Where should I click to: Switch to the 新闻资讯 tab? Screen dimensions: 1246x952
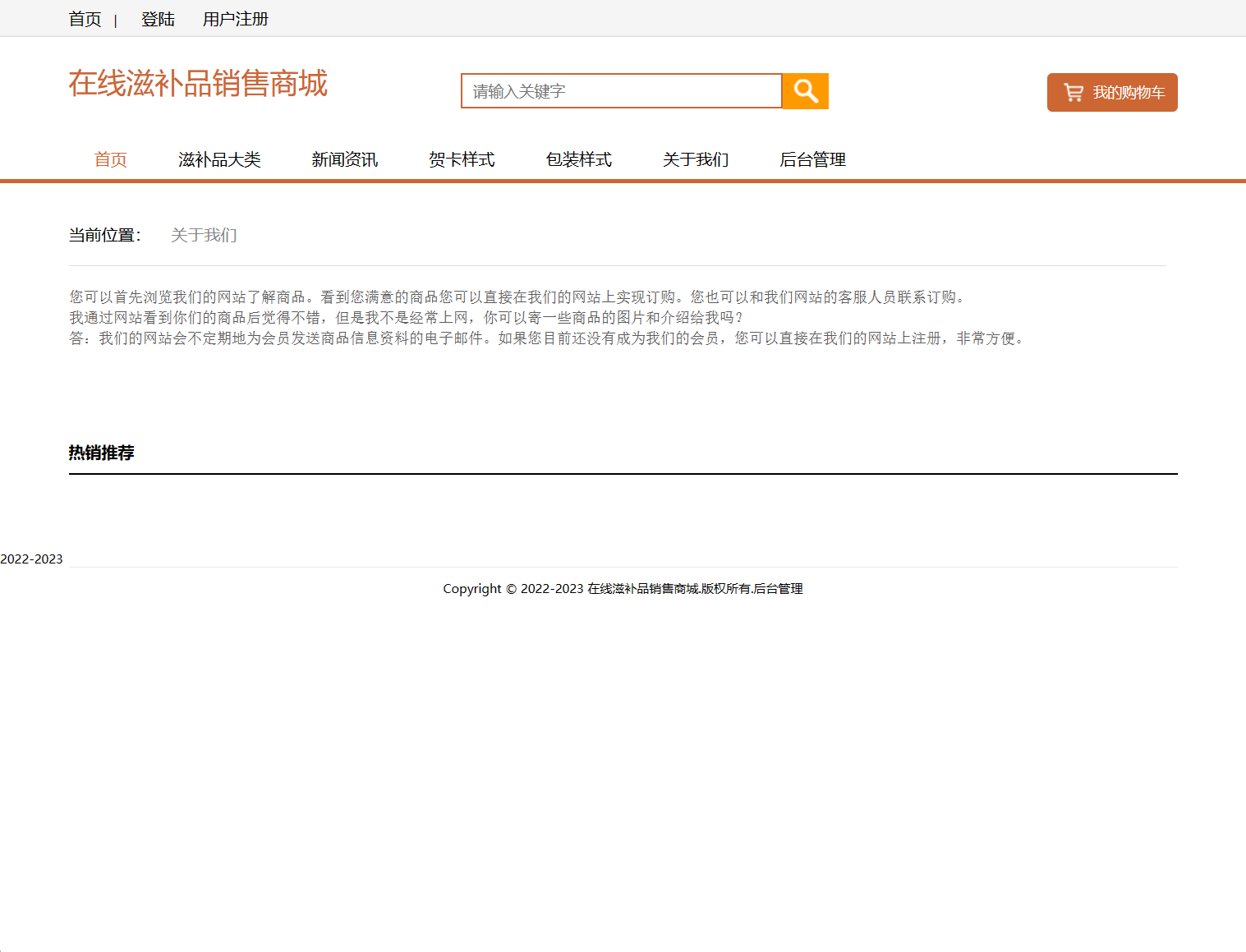click(344, 159)
